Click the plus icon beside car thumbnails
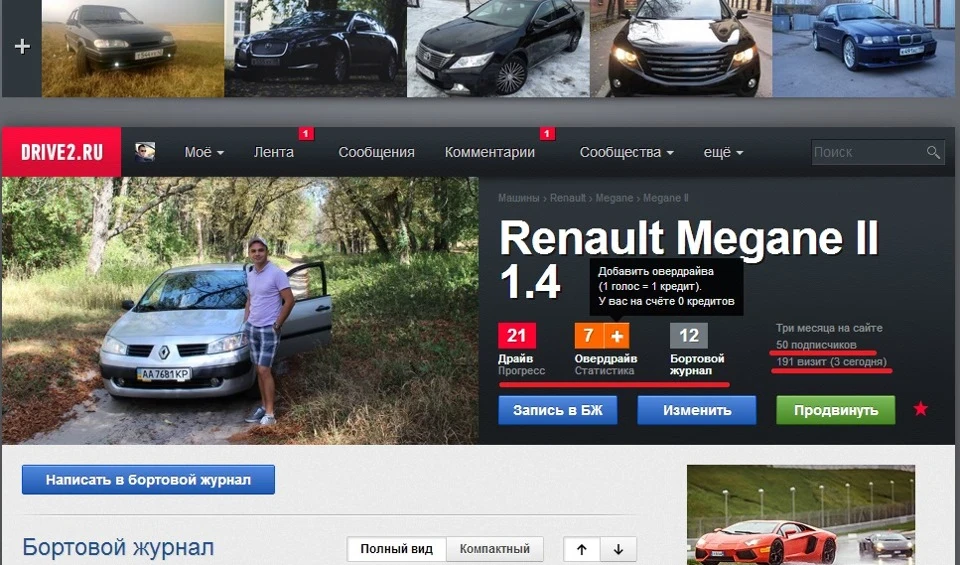Screen dimensions: 960x565 (x=22, y=47)
